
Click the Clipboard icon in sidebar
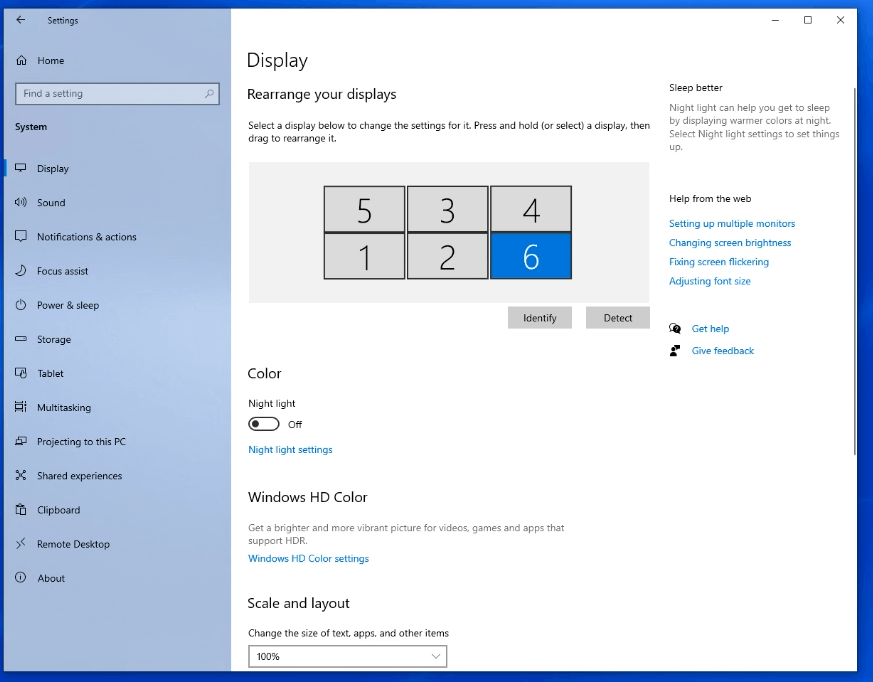(21, 509)
